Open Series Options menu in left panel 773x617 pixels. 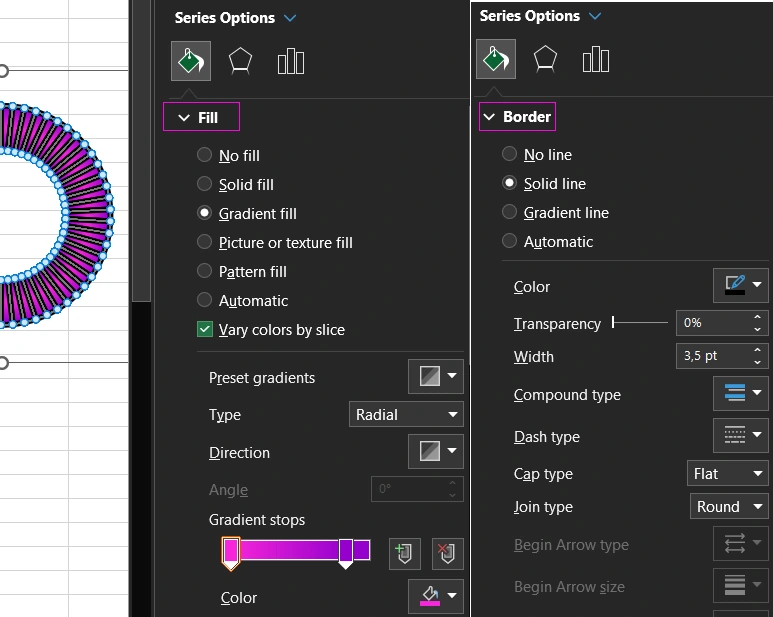235,18
